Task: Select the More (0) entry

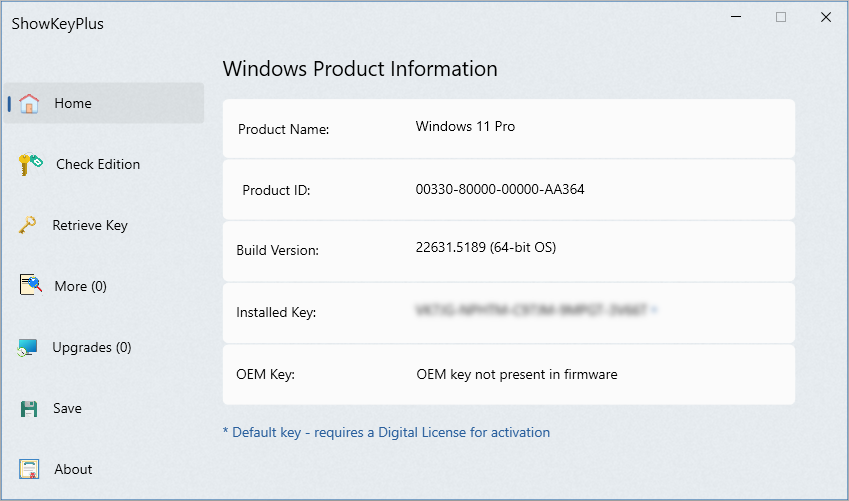Action: (80, 286)
